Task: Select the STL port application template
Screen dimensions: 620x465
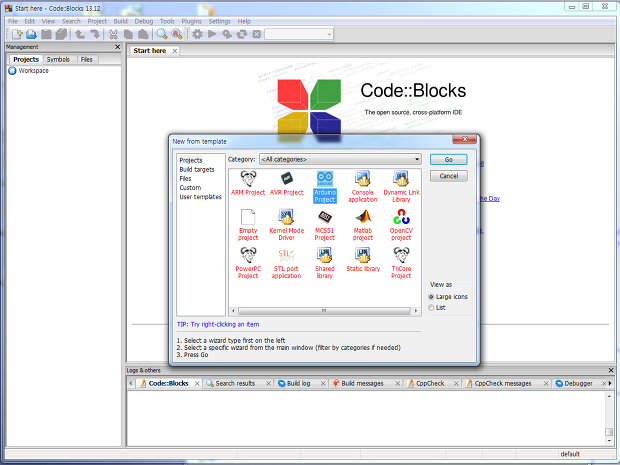Action: point(286,263)
